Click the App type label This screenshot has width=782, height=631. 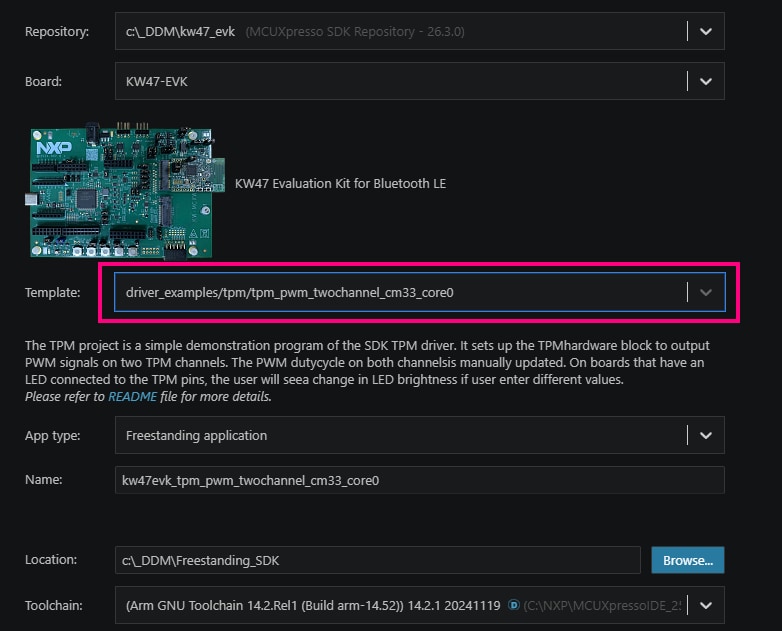click(x=52, y=435)
